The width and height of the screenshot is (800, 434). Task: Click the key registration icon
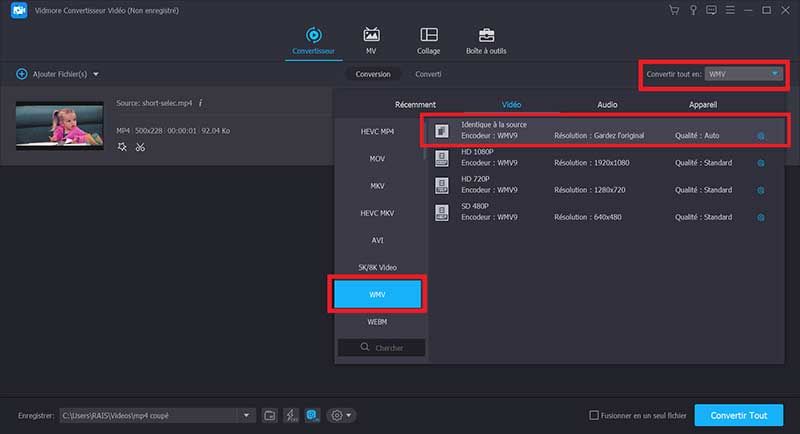693,10
